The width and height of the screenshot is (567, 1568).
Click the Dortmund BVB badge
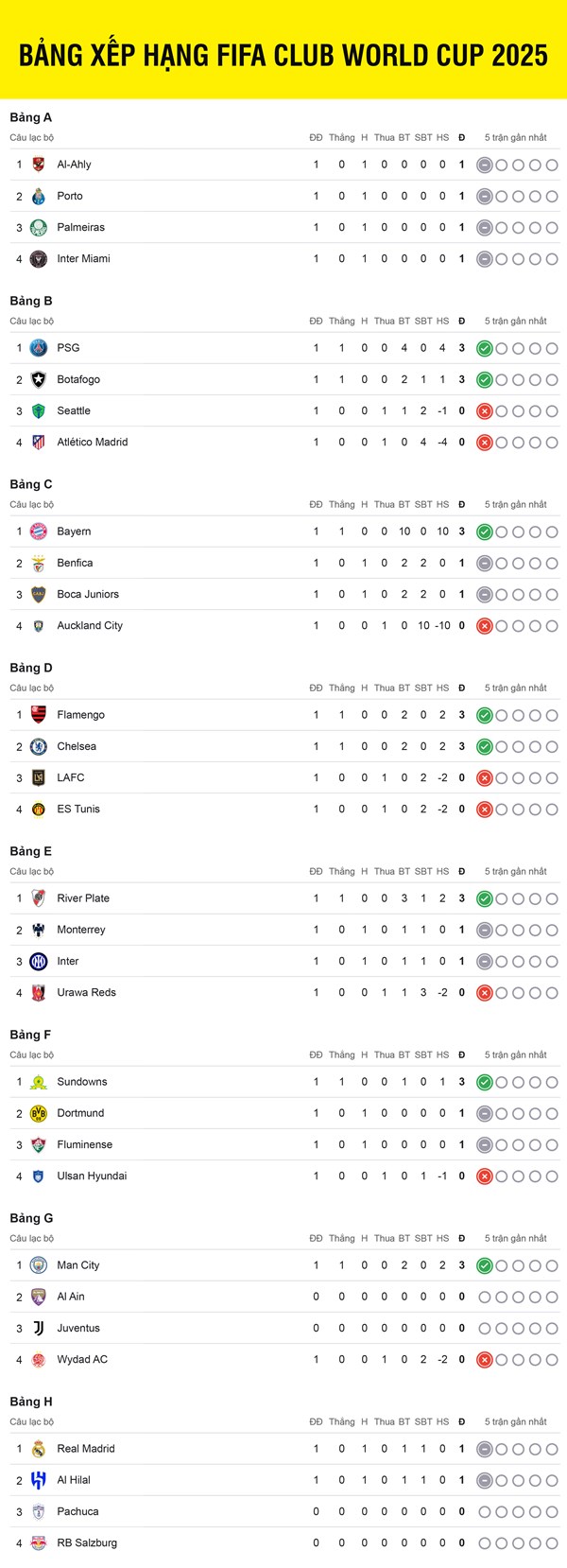point(39,1113)
